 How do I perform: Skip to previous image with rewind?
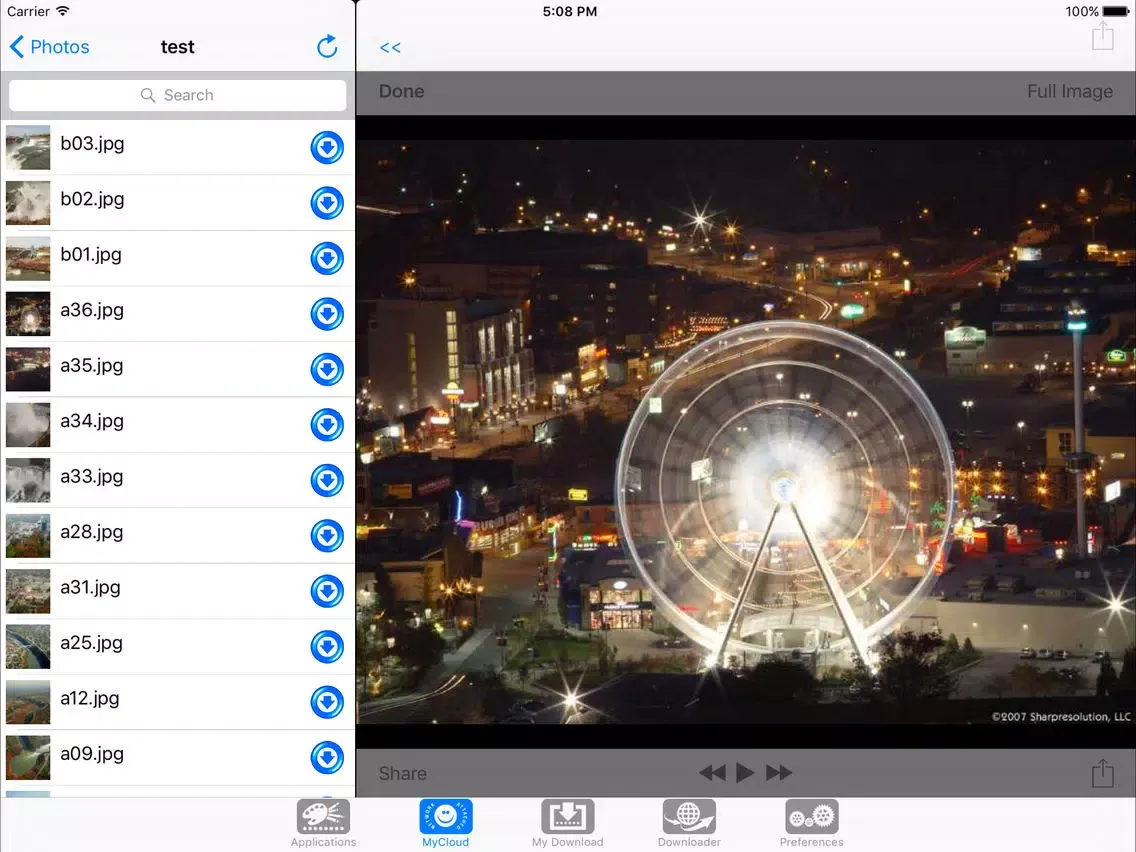pos(712,773)
